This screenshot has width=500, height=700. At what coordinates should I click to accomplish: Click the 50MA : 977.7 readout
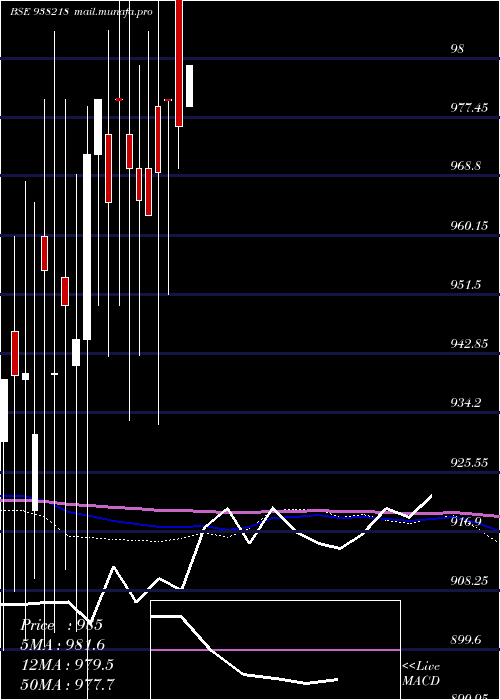[67, 684]
